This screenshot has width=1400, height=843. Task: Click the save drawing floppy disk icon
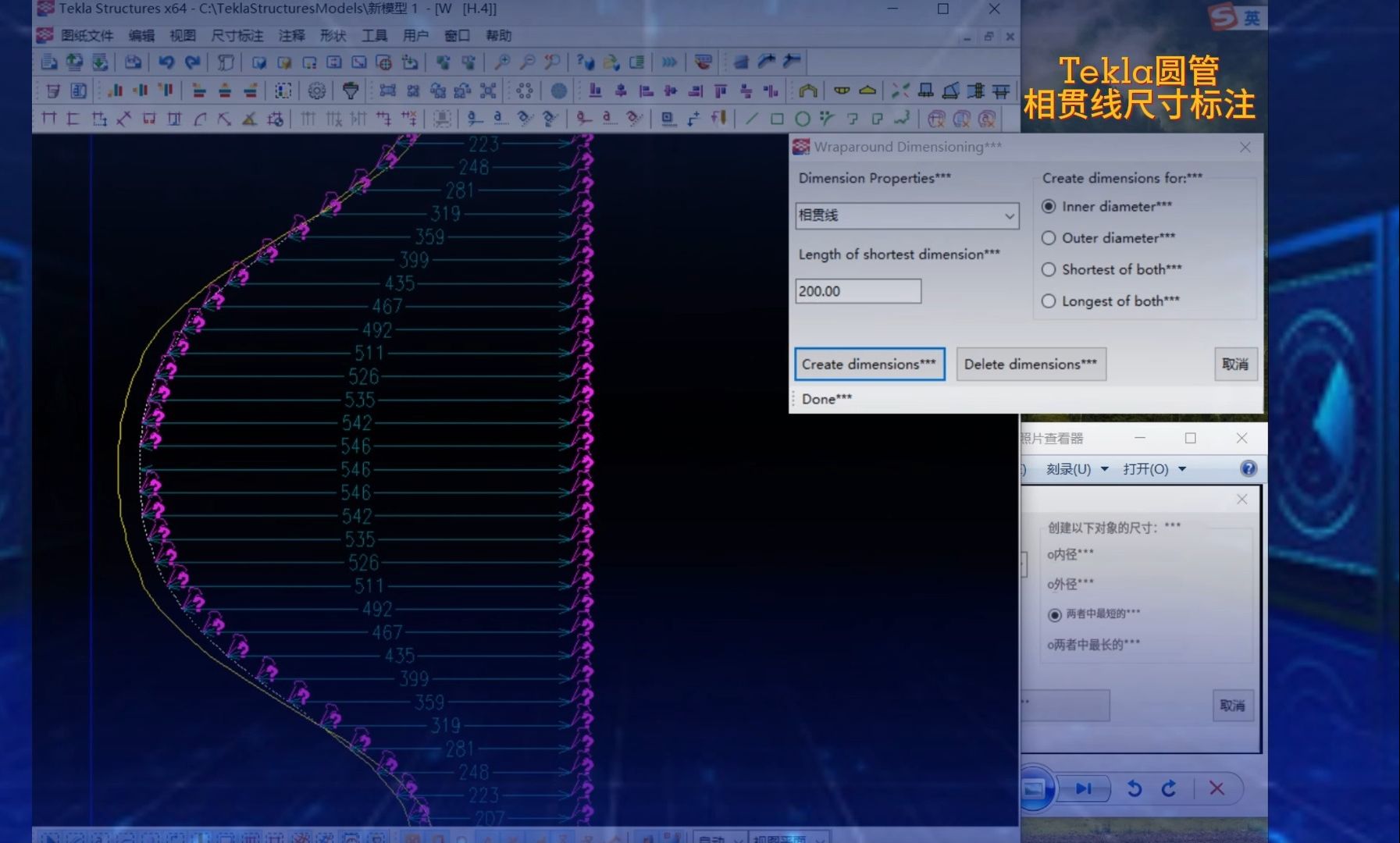pos(134,62)
